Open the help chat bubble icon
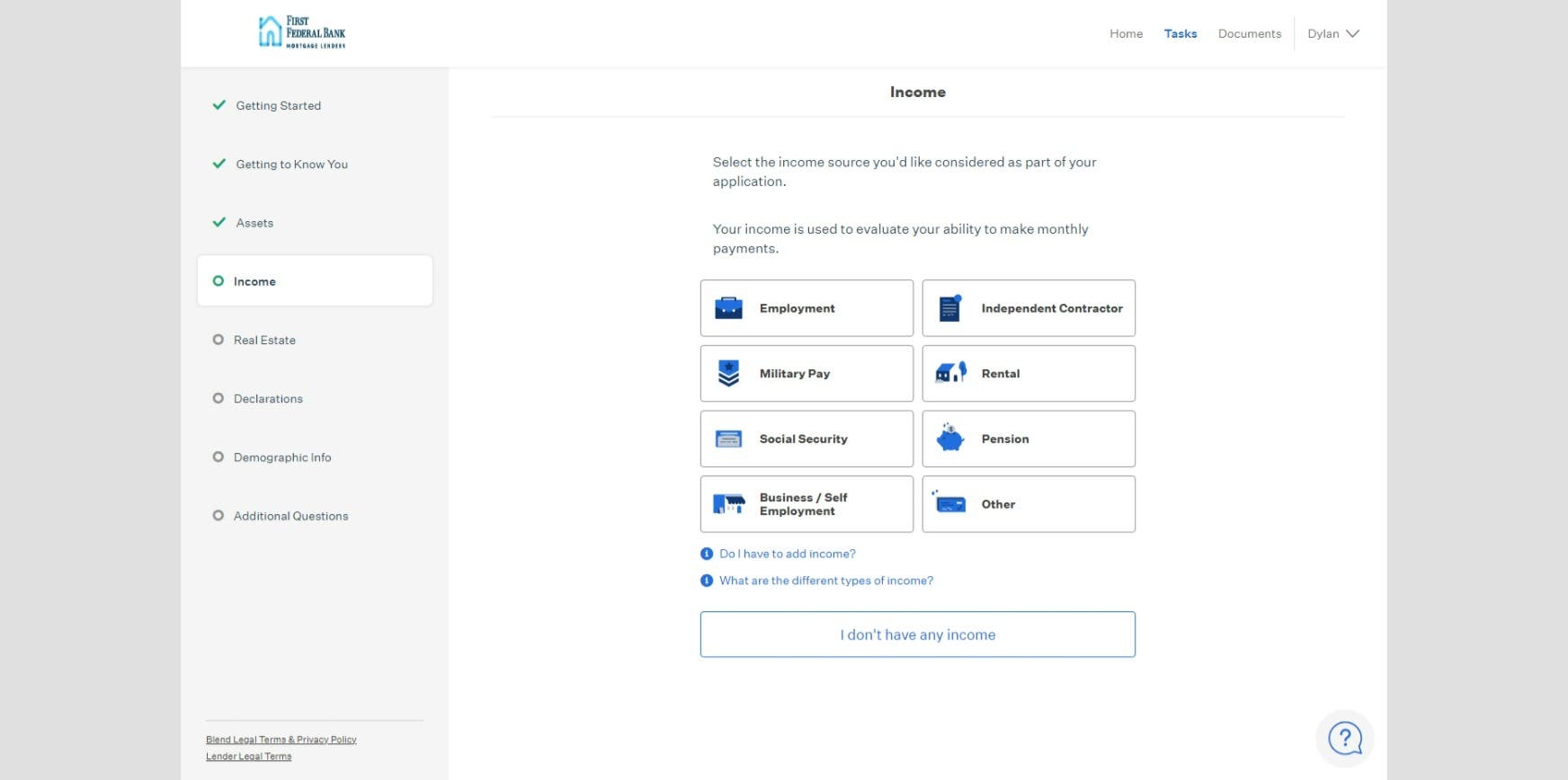 1345,739
